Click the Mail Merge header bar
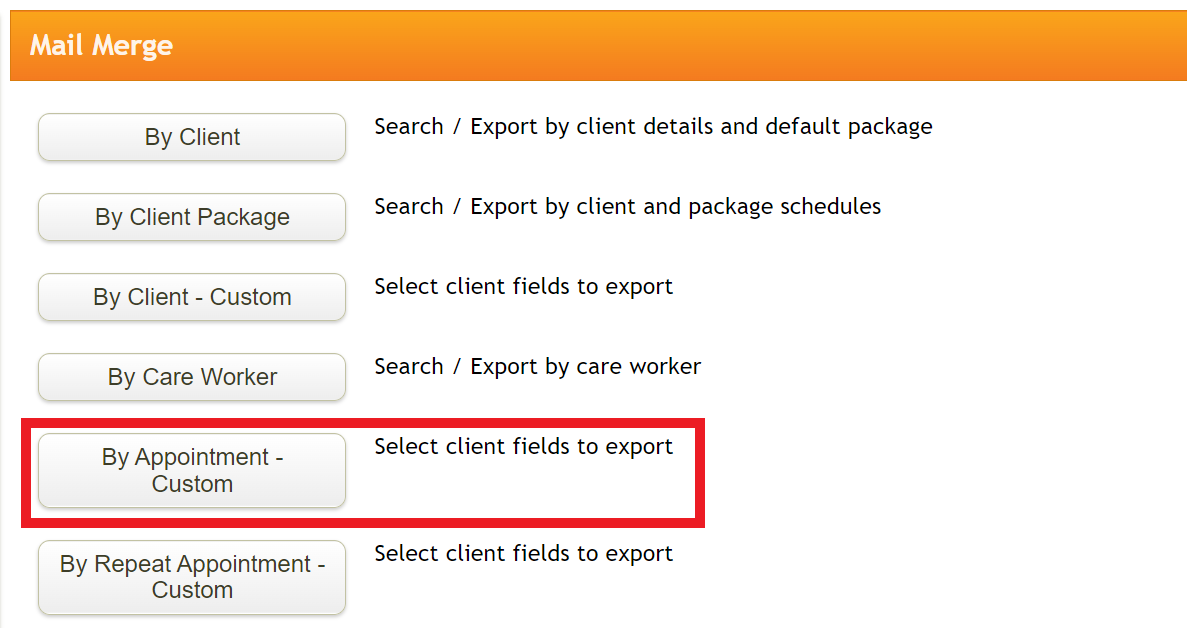The image size is (1187, 628). pyautogui.click(x=593, y=45)
